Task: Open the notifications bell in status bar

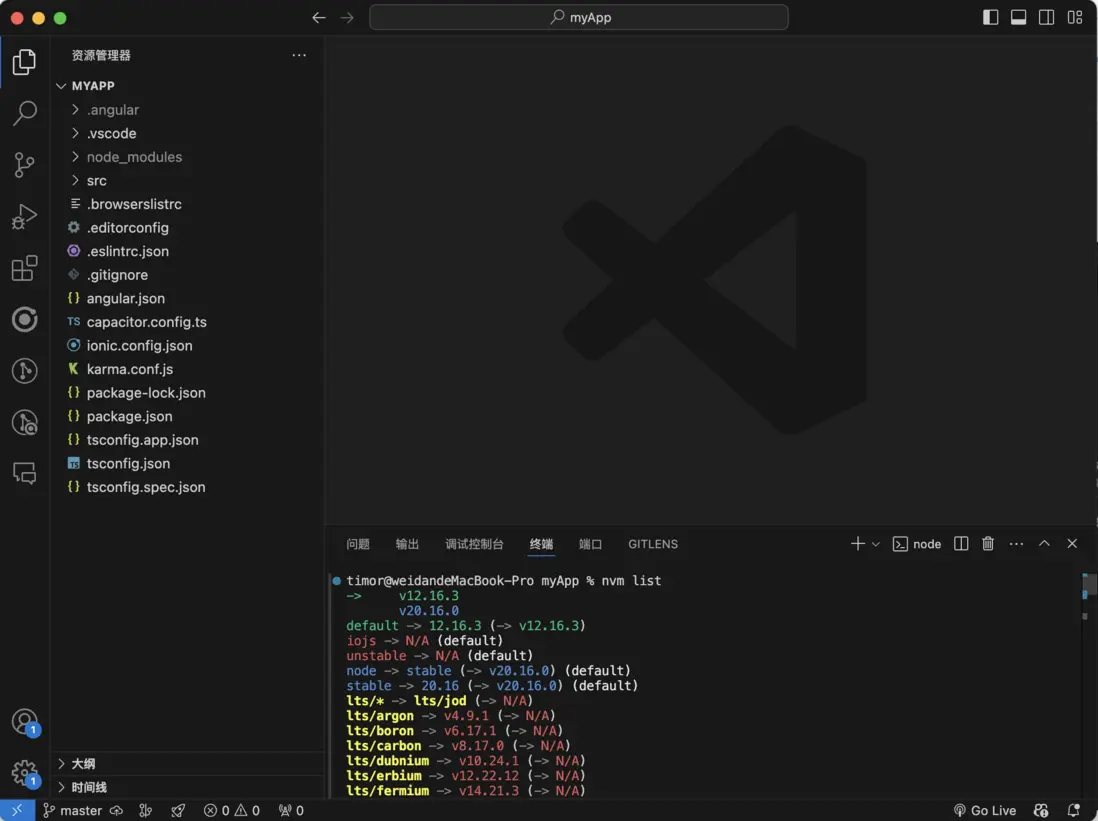Action: click(1074, 810)
